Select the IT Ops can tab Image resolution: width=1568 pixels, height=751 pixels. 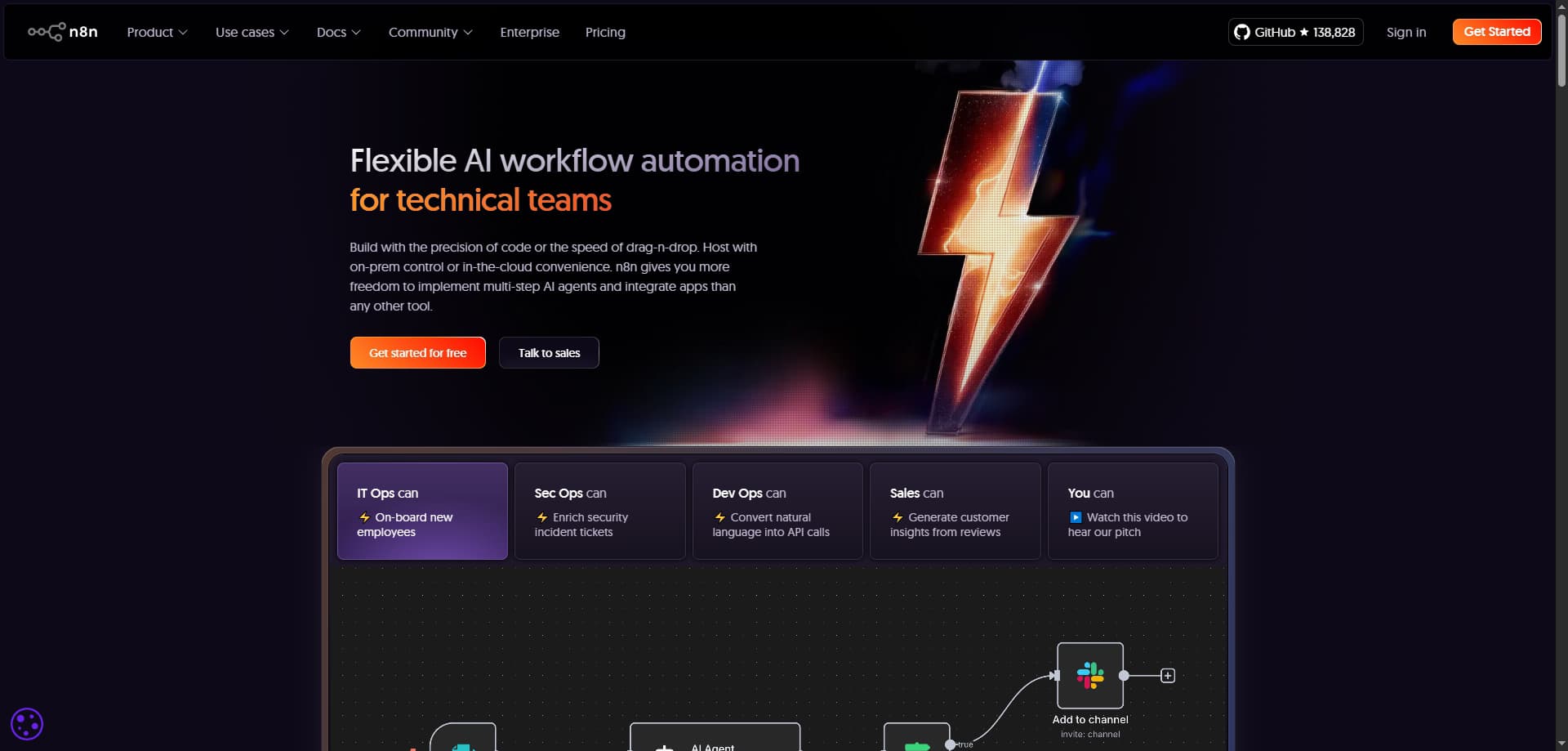pyautogui.click(x=422, y=511)
